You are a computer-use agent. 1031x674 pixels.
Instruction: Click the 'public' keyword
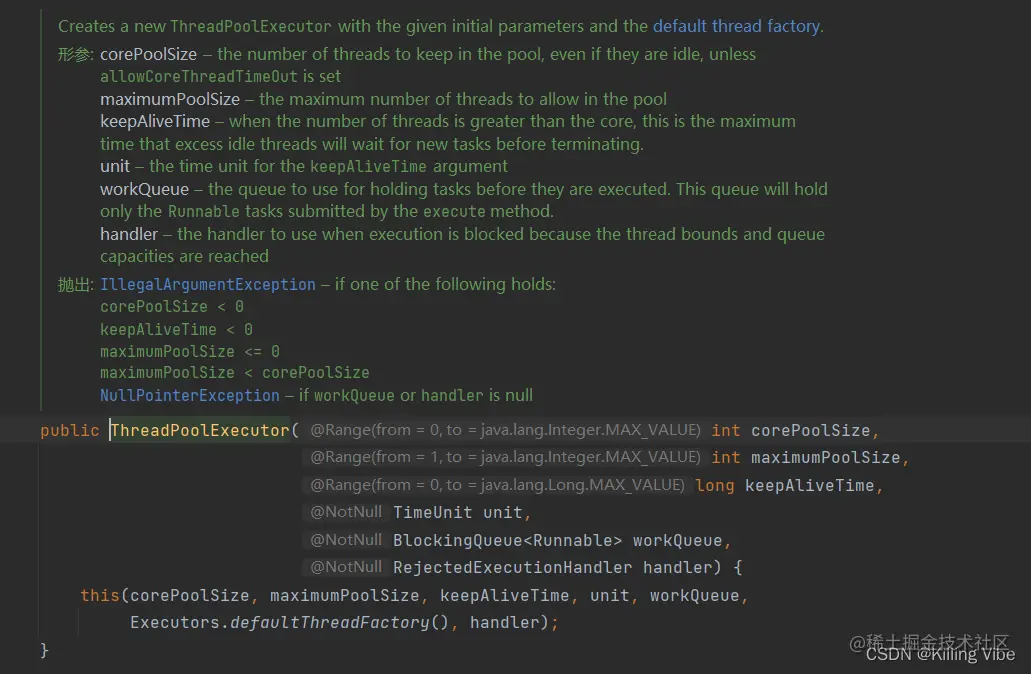[x=70, y=430]
